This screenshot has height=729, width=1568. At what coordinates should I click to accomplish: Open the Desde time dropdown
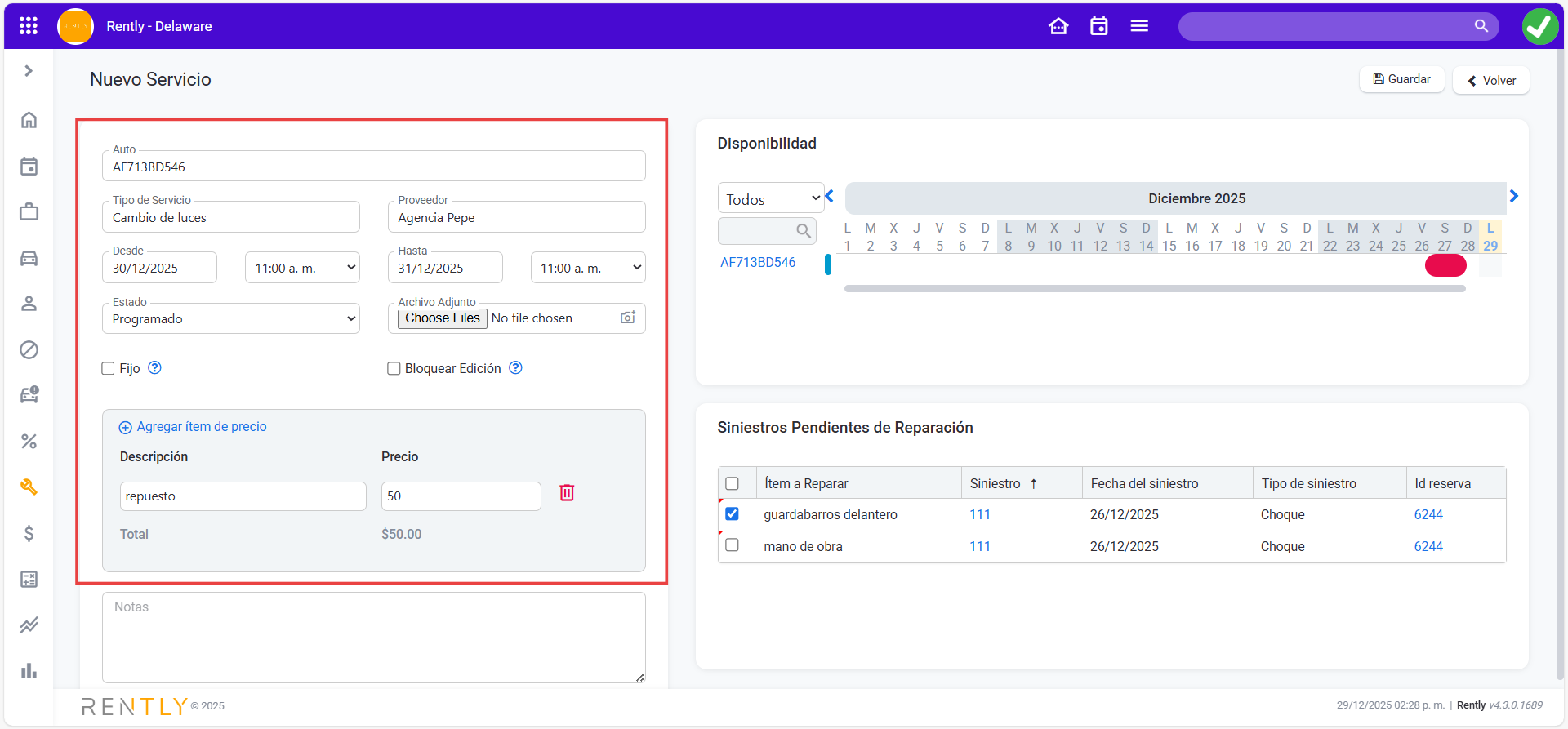click(302, 268)
